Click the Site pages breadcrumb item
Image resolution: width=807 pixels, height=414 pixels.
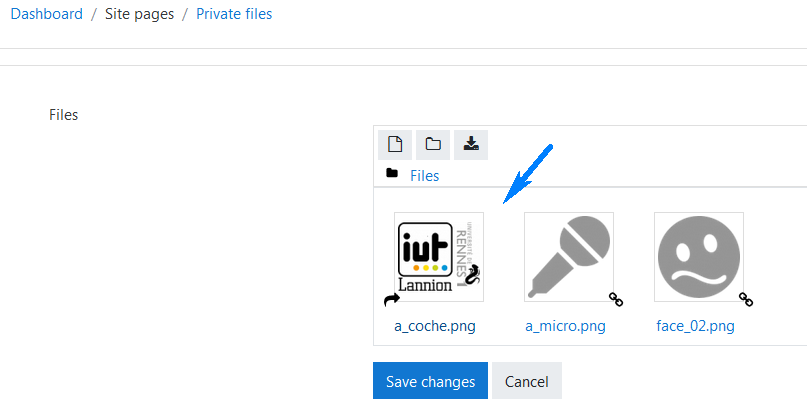pos(139,14)
